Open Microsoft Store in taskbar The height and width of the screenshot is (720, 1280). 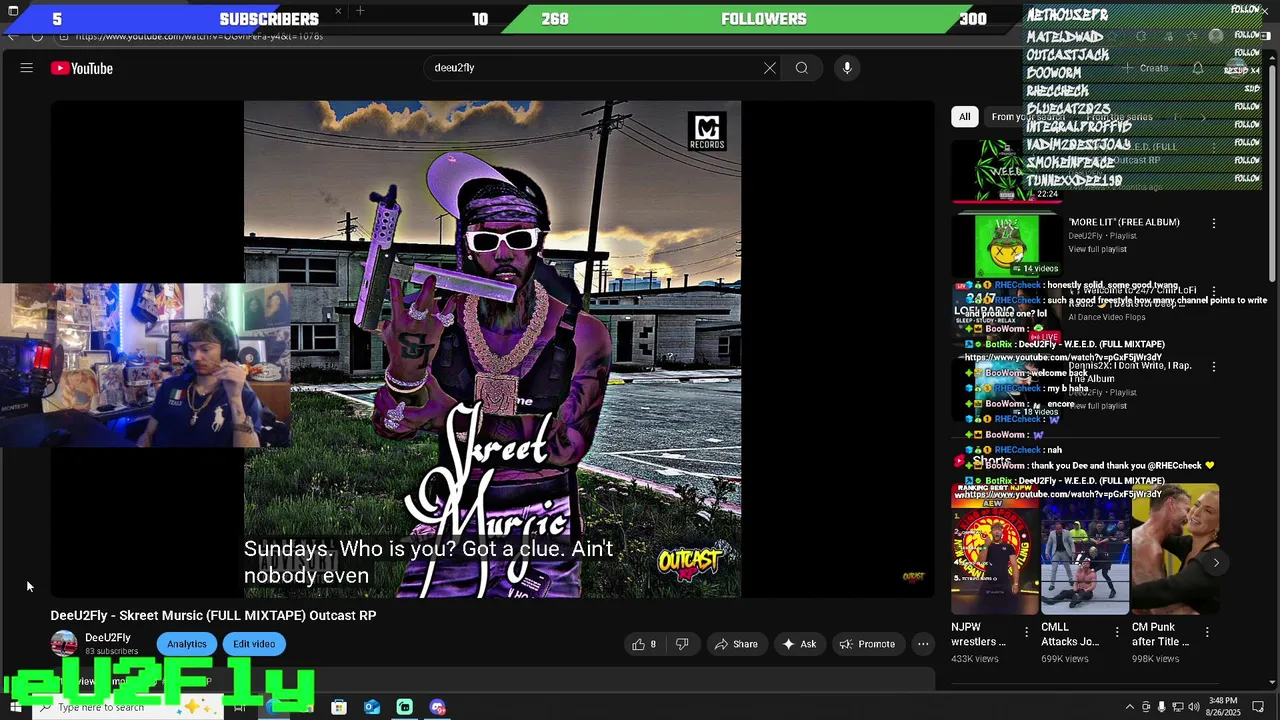pyautogui.click(x=339, y=707)
